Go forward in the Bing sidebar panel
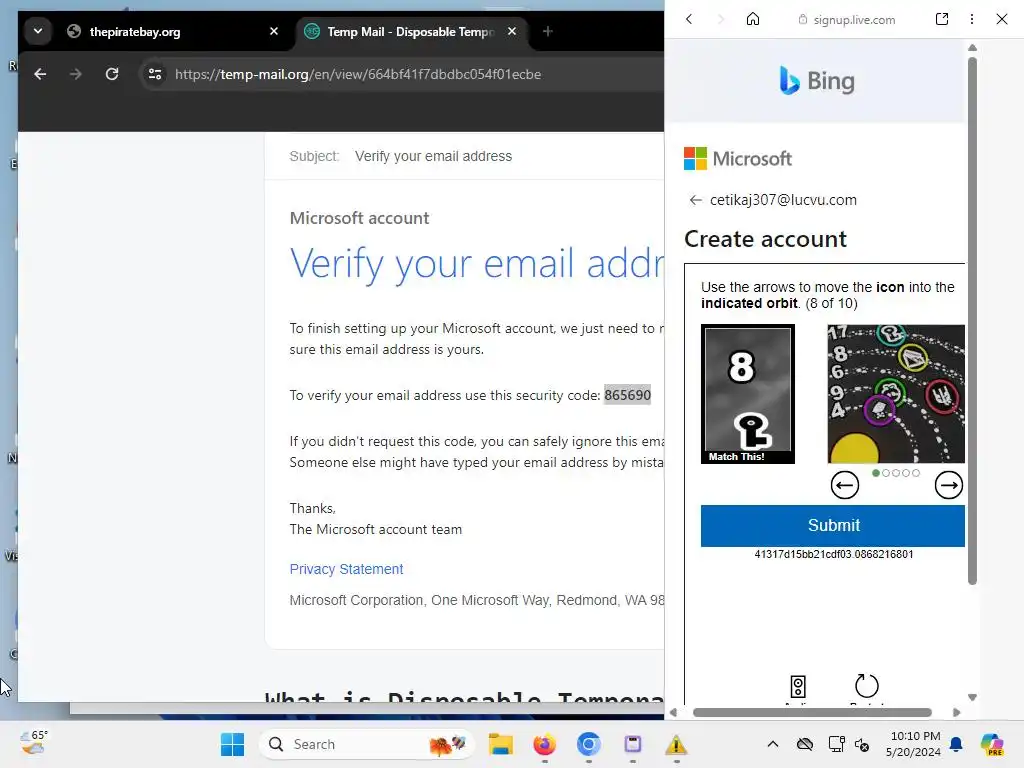1024x768 pixels. pos(720,19)
